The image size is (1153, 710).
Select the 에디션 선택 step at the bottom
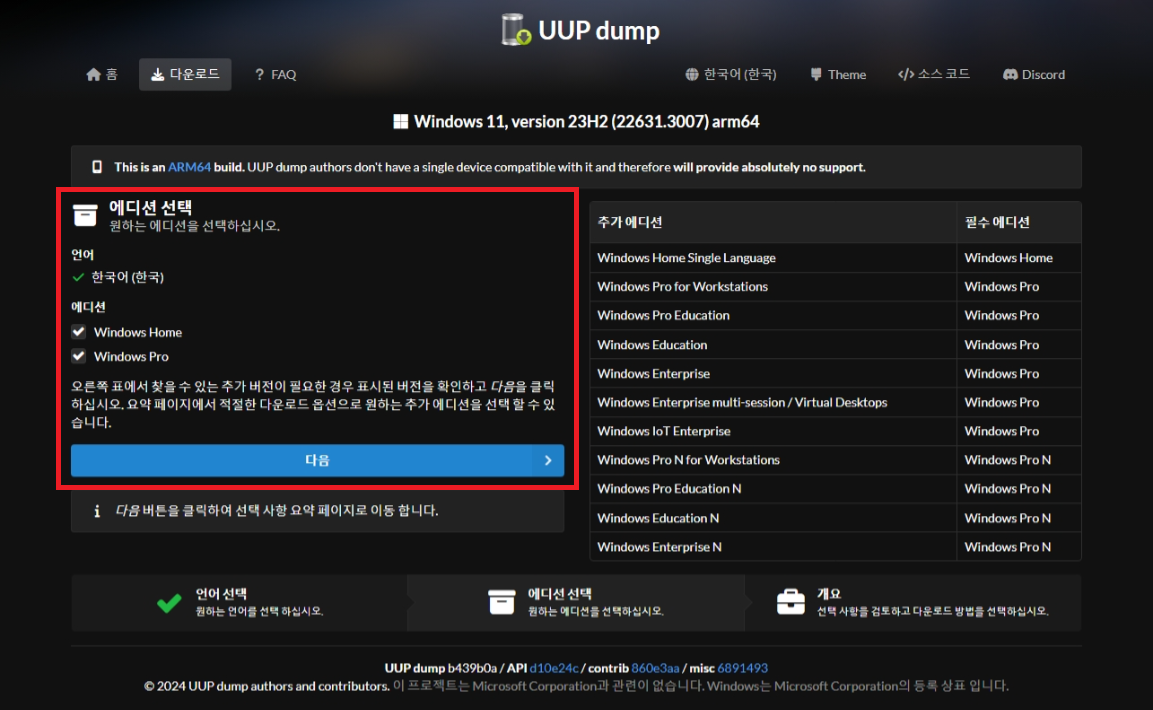[x=576, y=602]
